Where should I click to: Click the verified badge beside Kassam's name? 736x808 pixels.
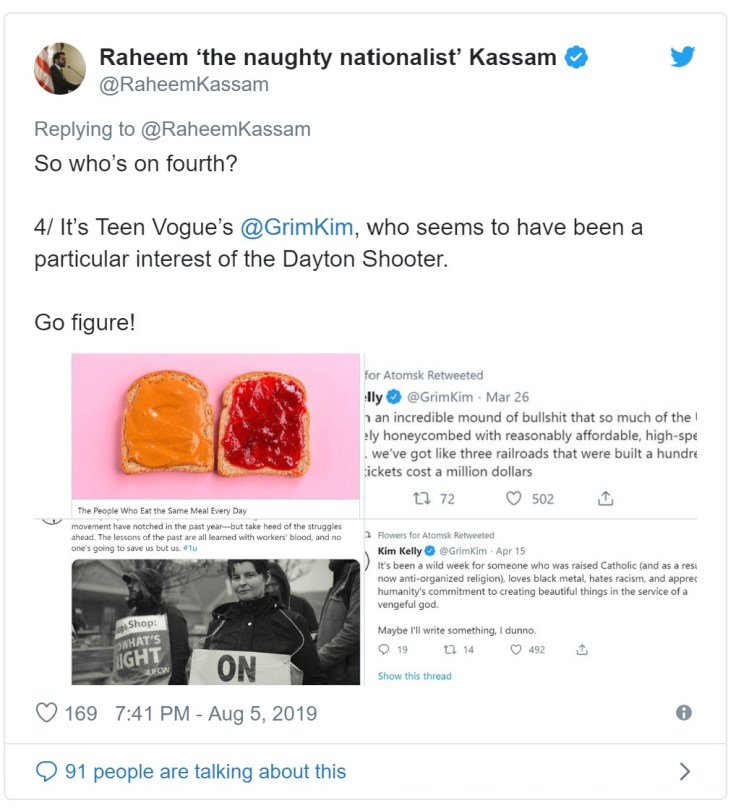(x=576, y=57)
